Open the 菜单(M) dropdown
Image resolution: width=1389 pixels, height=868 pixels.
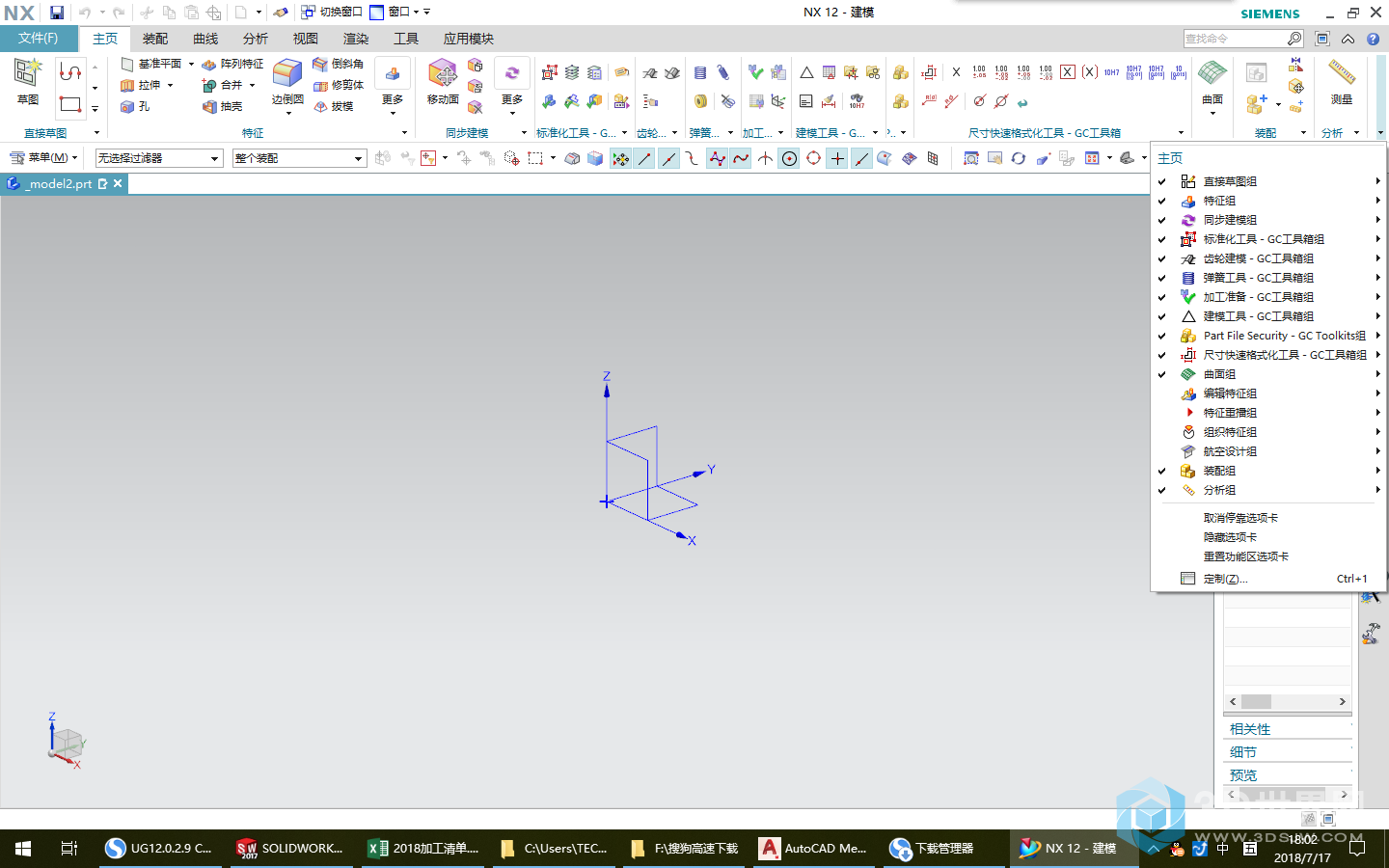[x=43, y=158]
